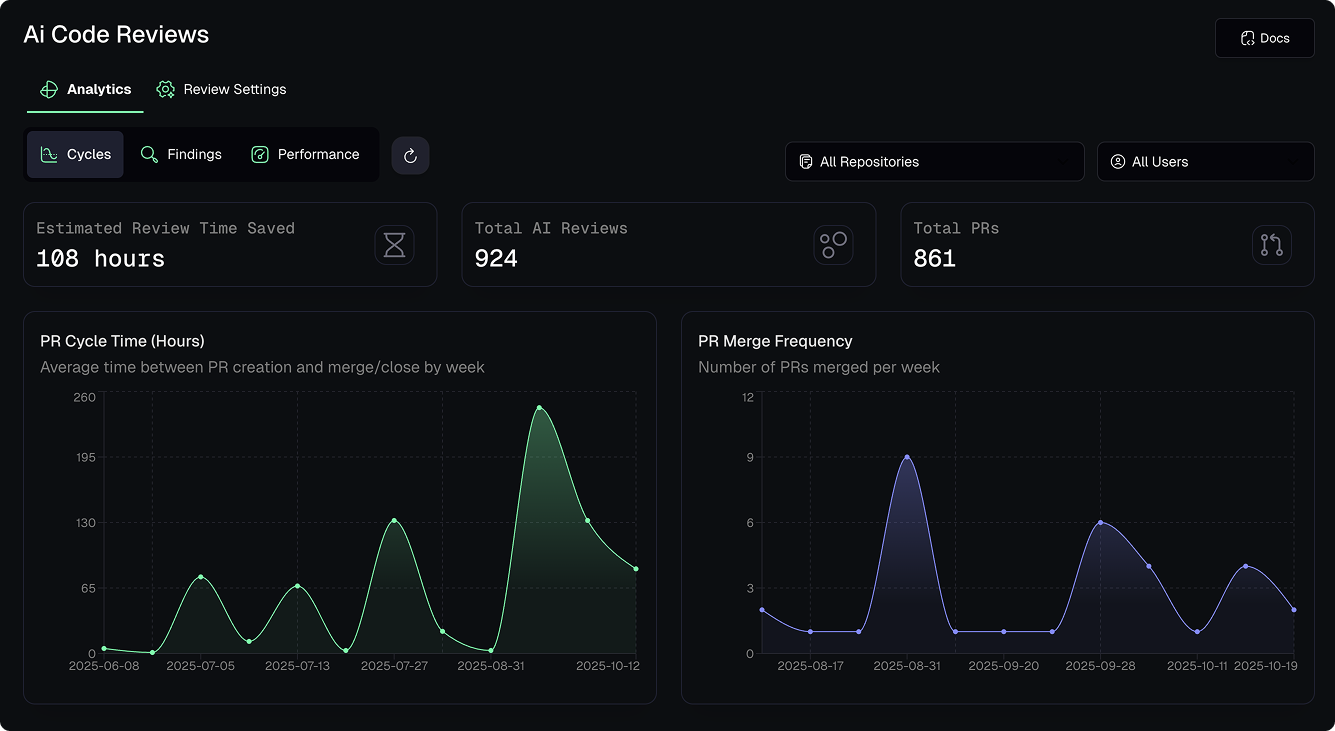Switch on the Performance view
Image resolution: width=1335 pixels, height=731 pixels.
pos(306,154)
